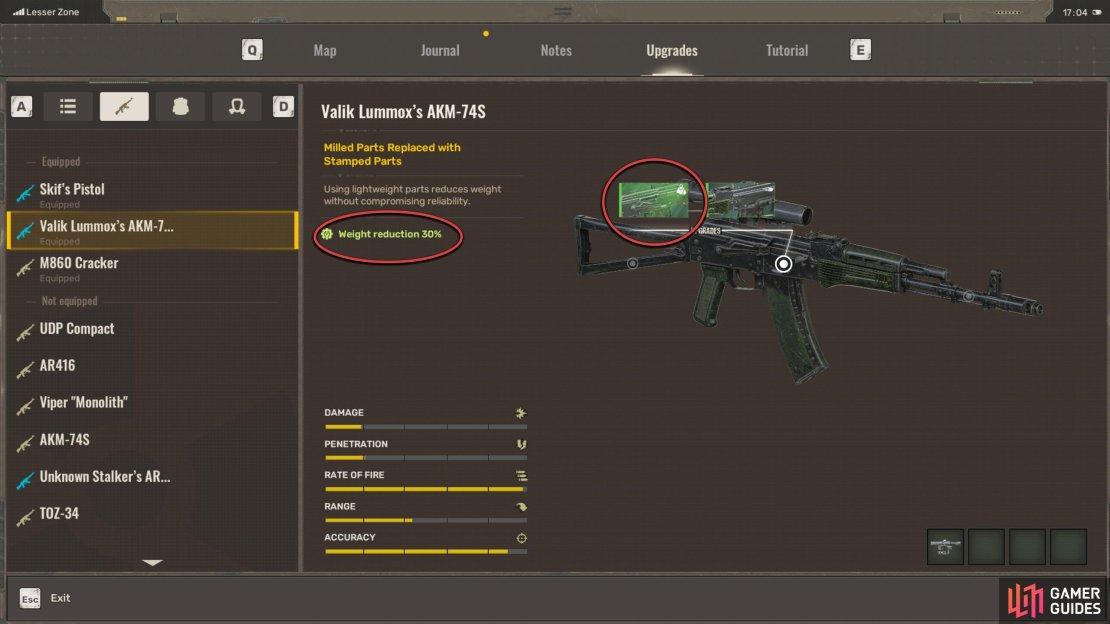Image resolution: width=1110 pixels, height=624 pixels.
Task: Select the active upgrade node on the receiver
Action: (783, 263)
